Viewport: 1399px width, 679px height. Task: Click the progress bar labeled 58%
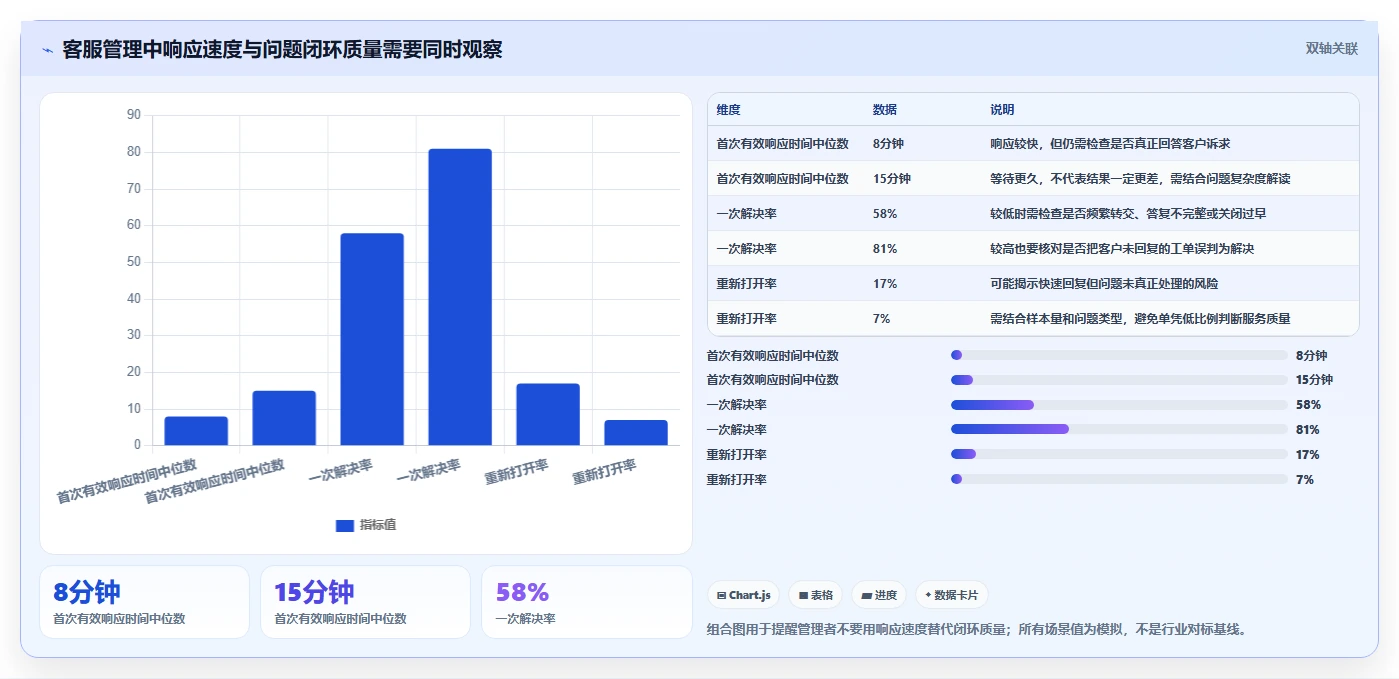(1119, 405)
